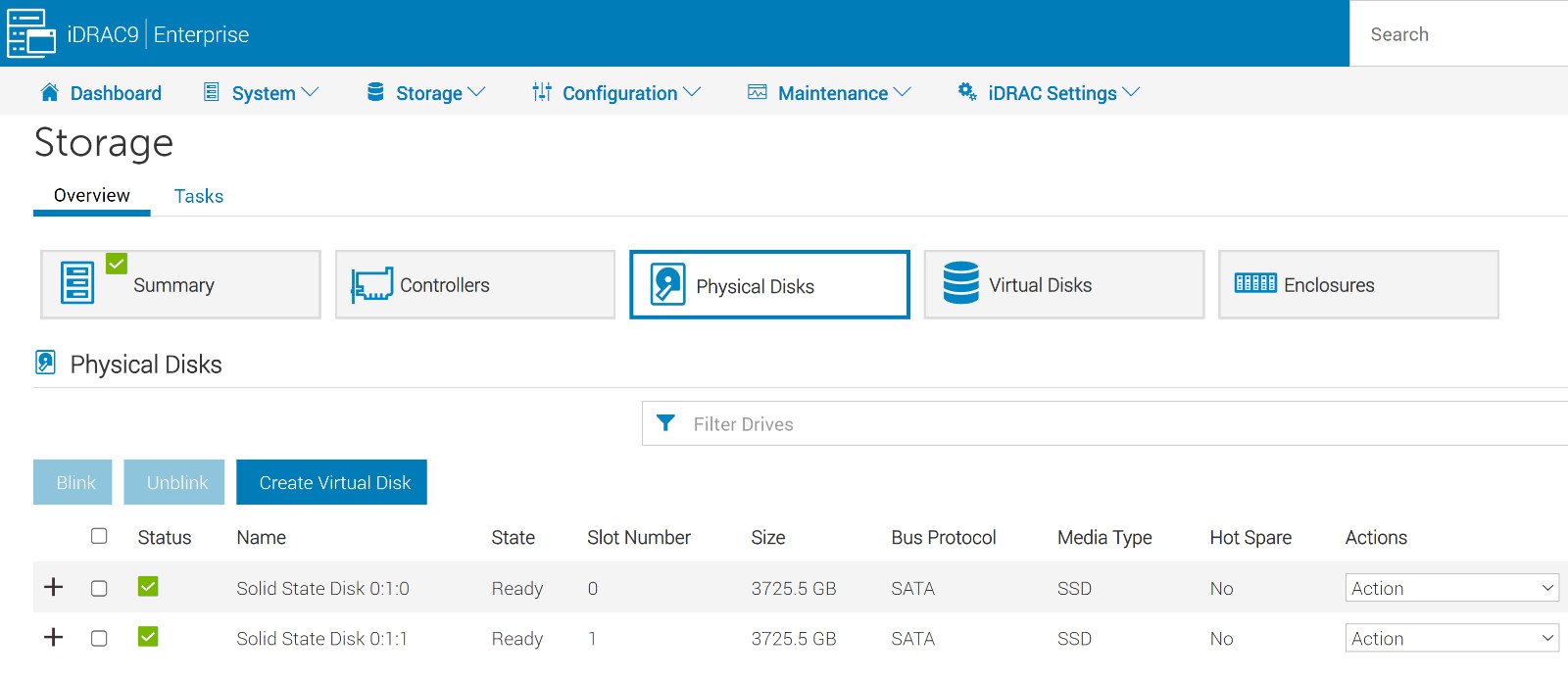Click the Media Type column header
The height and width of the screenshot is (682, 1568).
1104,537
